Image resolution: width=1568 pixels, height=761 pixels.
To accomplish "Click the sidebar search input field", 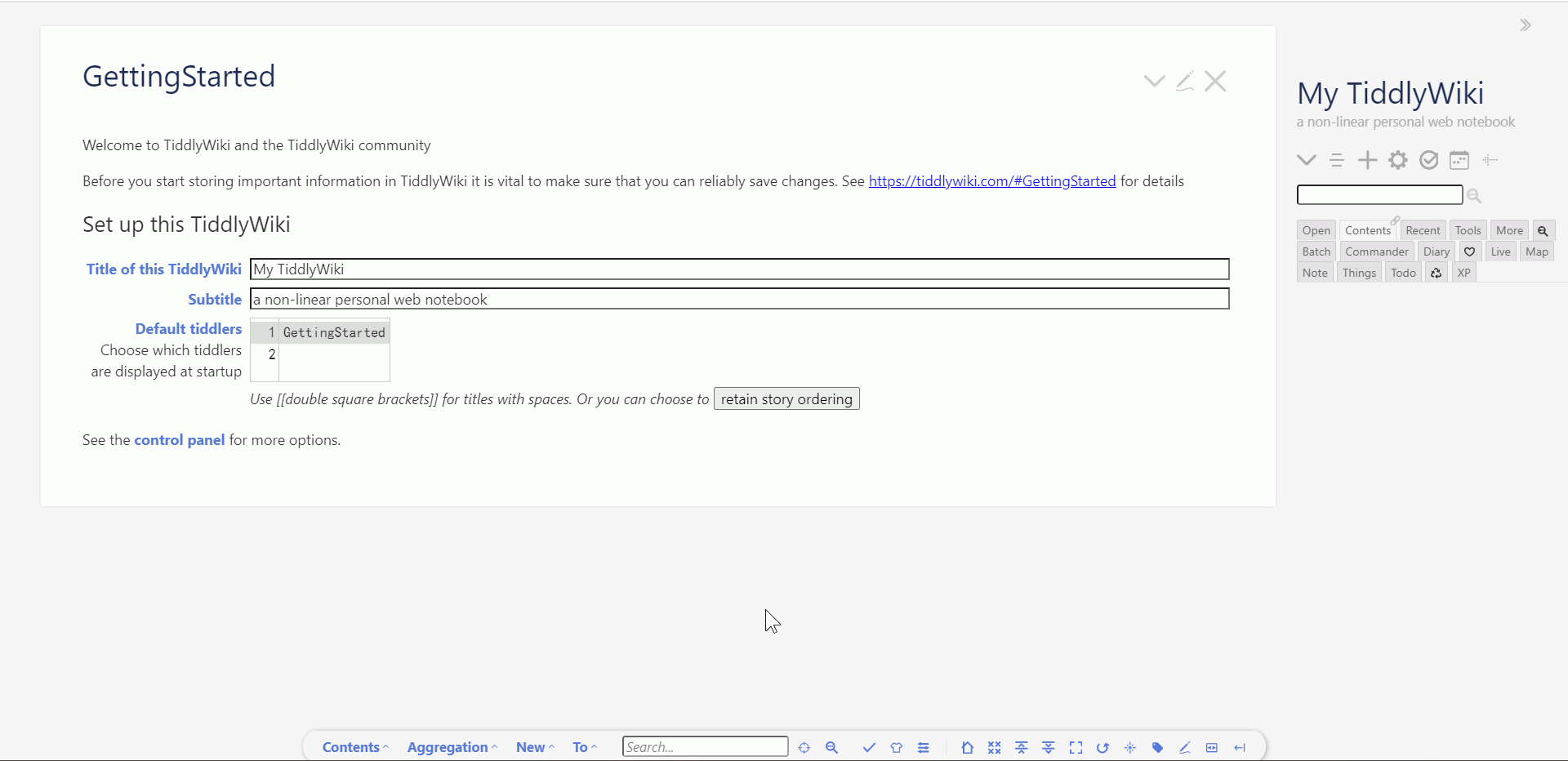I will 1379,194.
